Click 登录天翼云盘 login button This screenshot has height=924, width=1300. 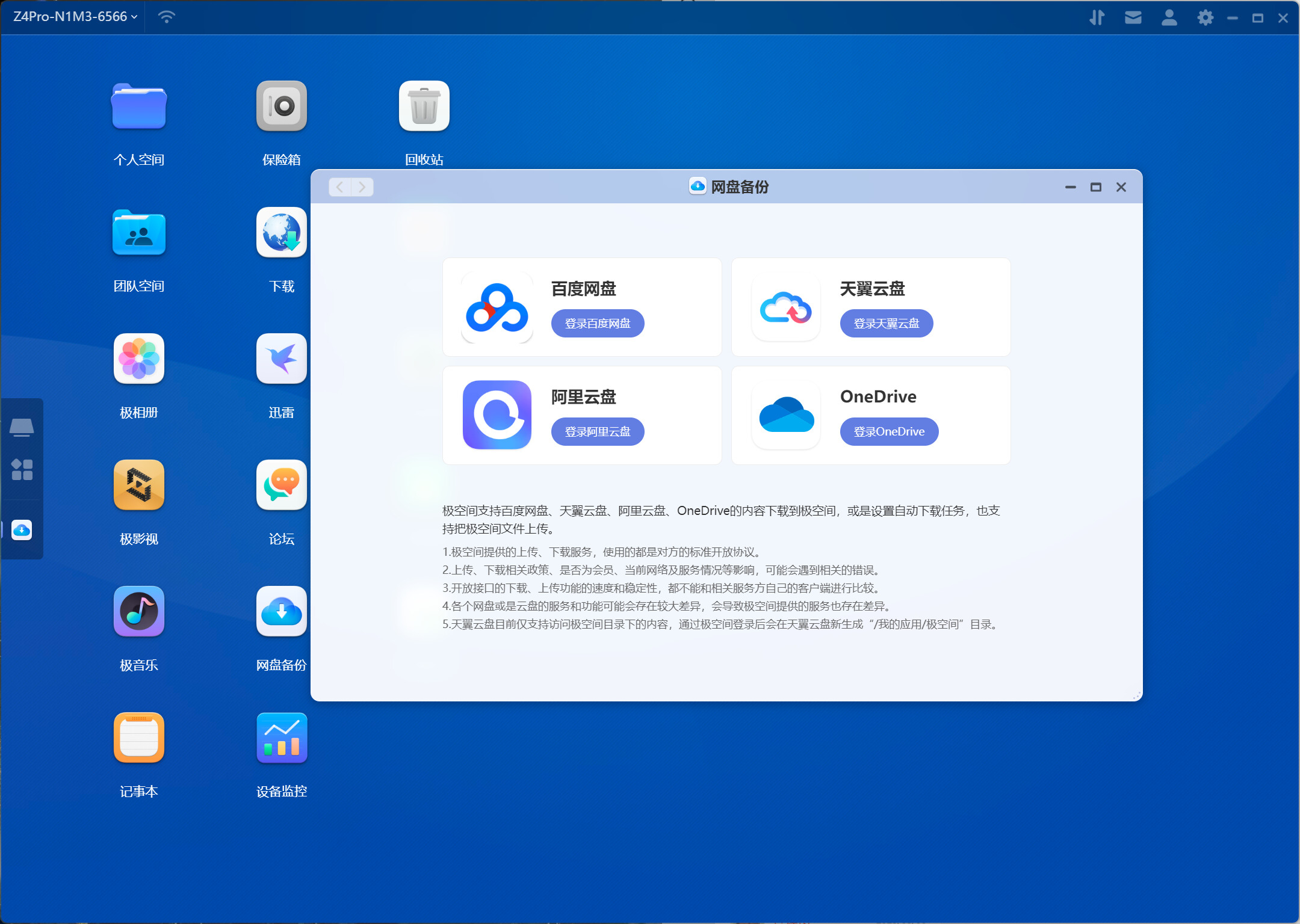[x=886, y=324]
